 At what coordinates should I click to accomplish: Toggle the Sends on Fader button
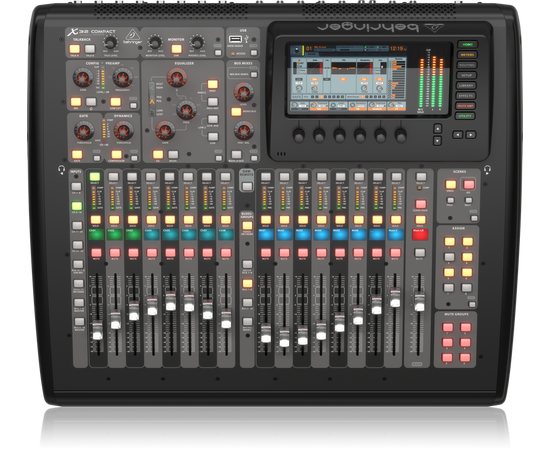tap(247, 226)
